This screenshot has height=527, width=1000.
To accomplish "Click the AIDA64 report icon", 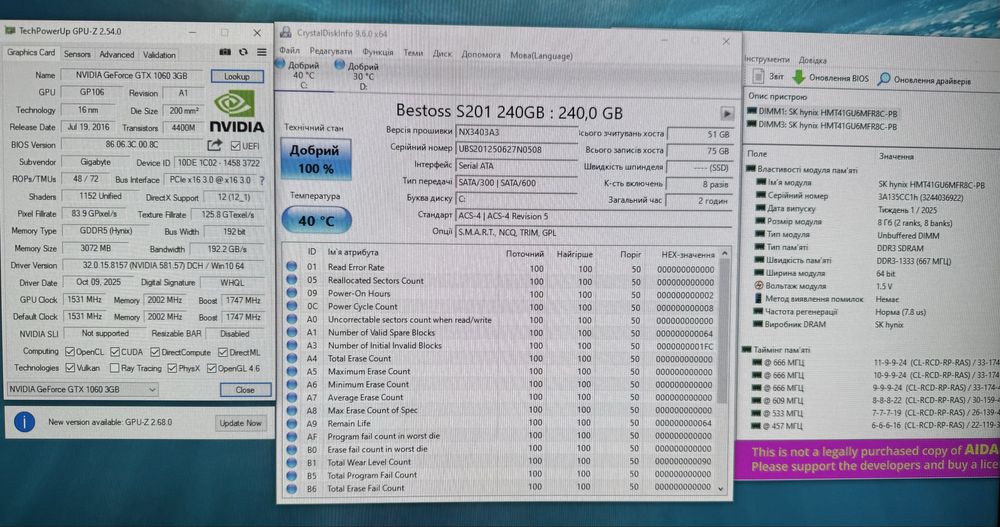I will click(x=758, y=77).
